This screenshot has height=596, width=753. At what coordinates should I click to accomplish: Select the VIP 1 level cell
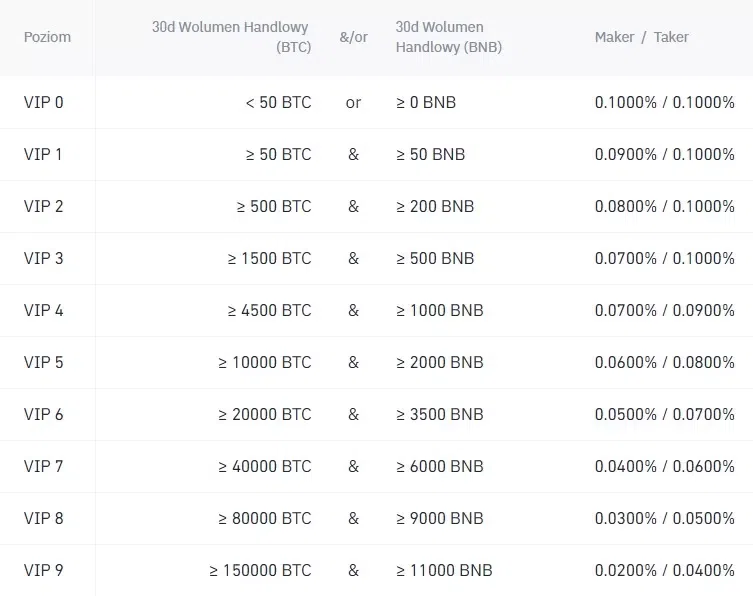(44, 154)
